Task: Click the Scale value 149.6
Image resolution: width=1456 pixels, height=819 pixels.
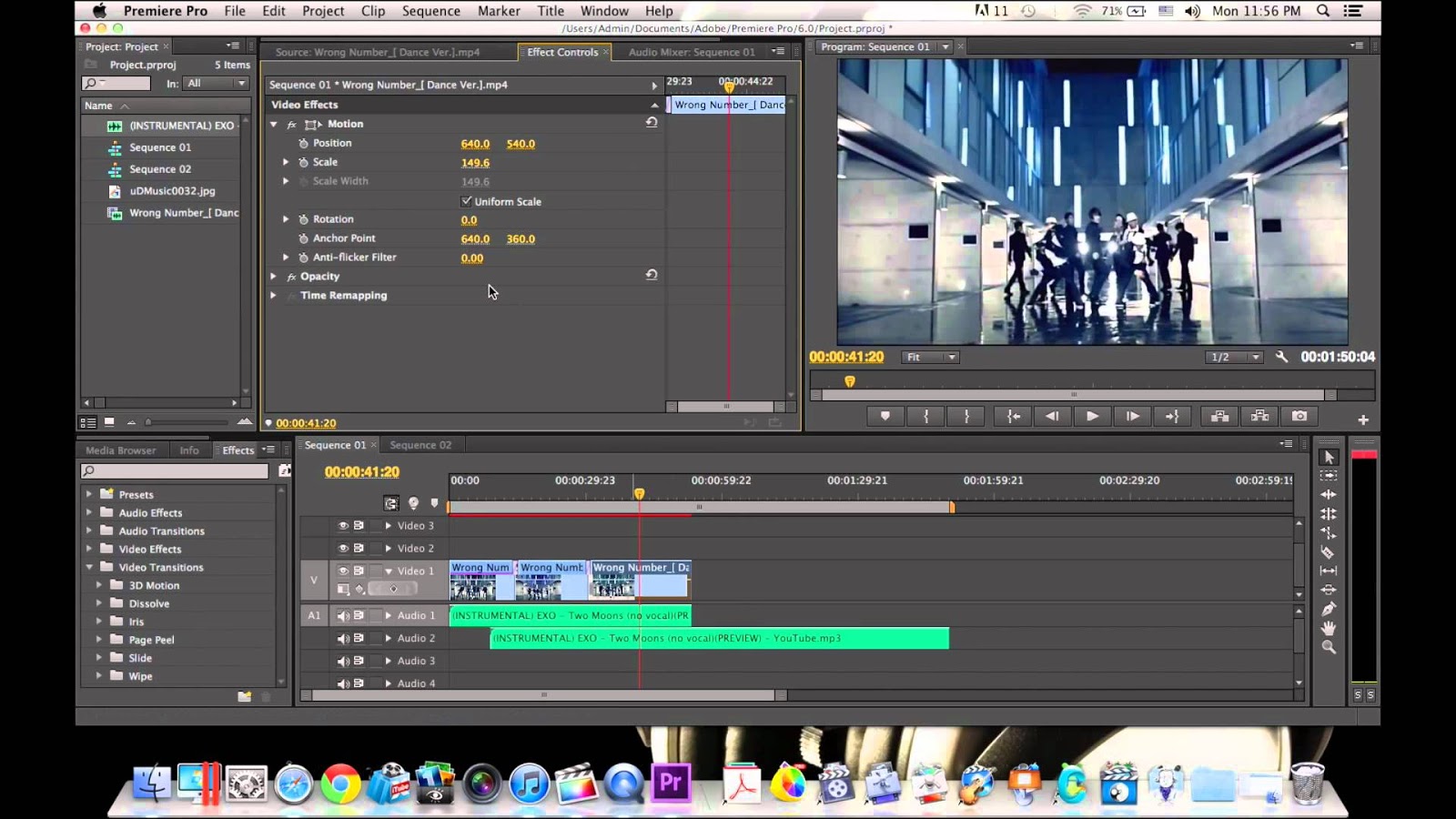Action: click(475, 163)
